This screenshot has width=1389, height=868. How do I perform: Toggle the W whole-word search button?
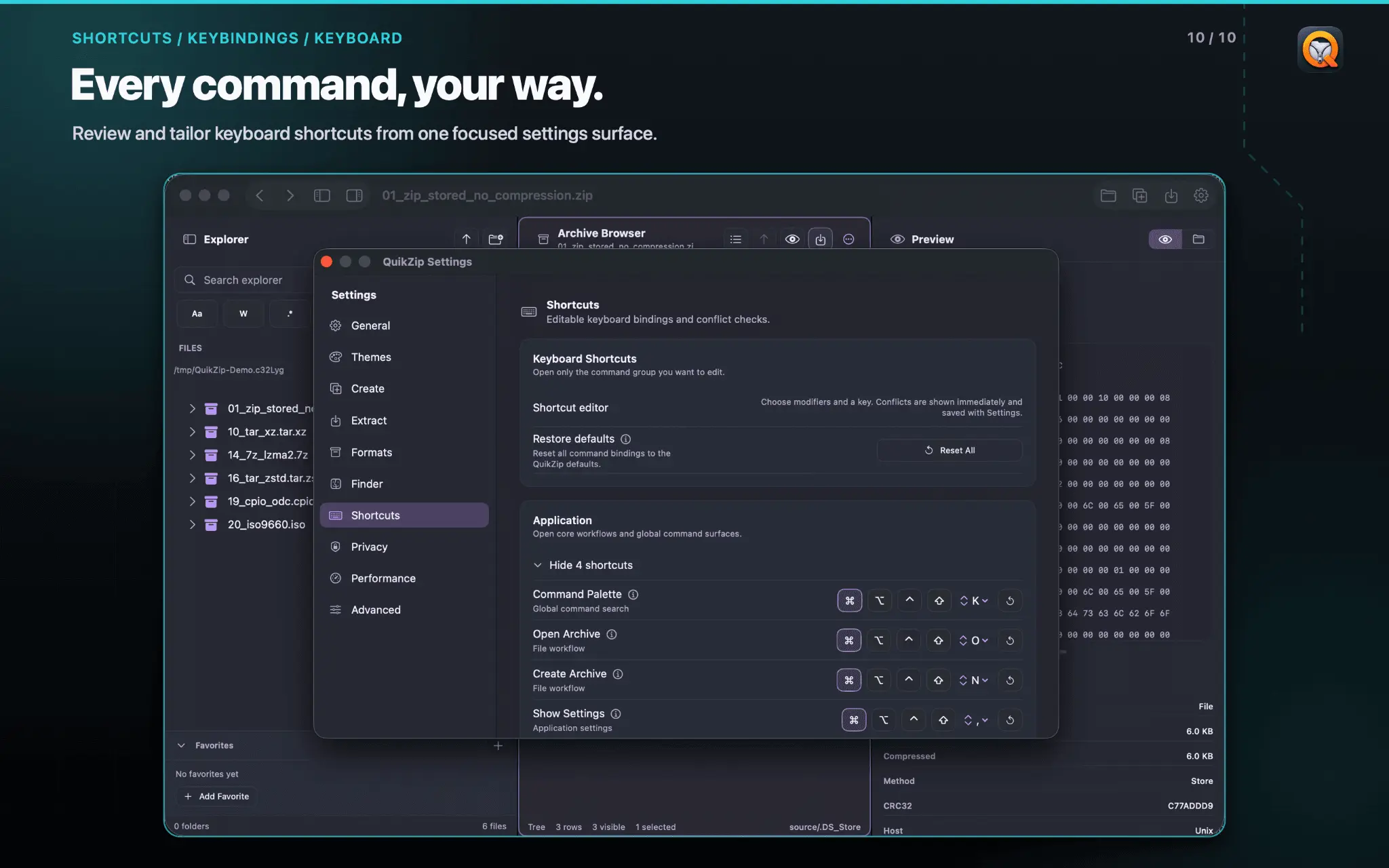pos(243,313)
